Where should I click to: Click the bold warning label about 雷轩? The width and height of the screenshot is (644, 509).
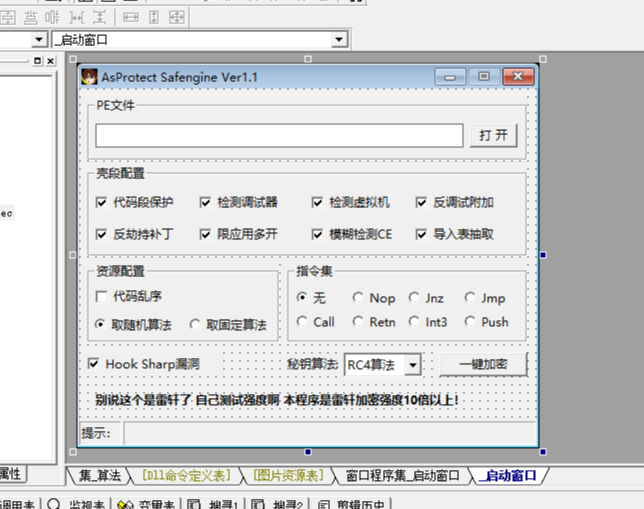pyautogui.click(x=276, y=399)
